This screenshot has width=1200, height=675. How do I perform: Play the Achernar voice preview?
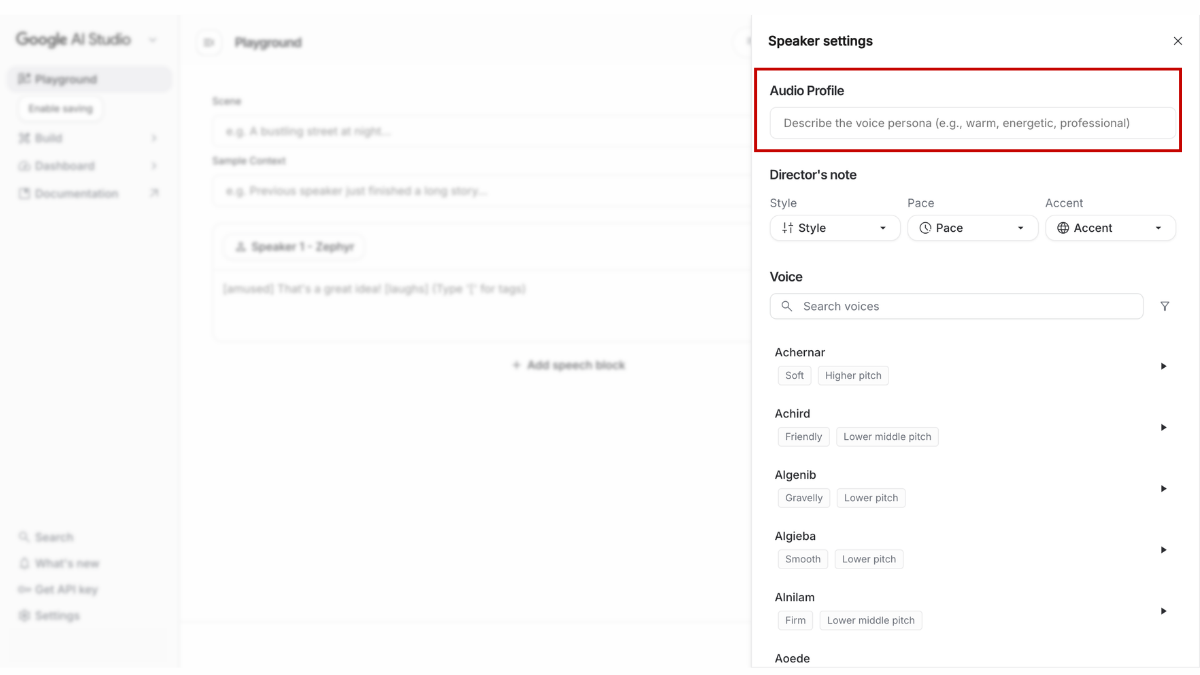click(1163, 366)
